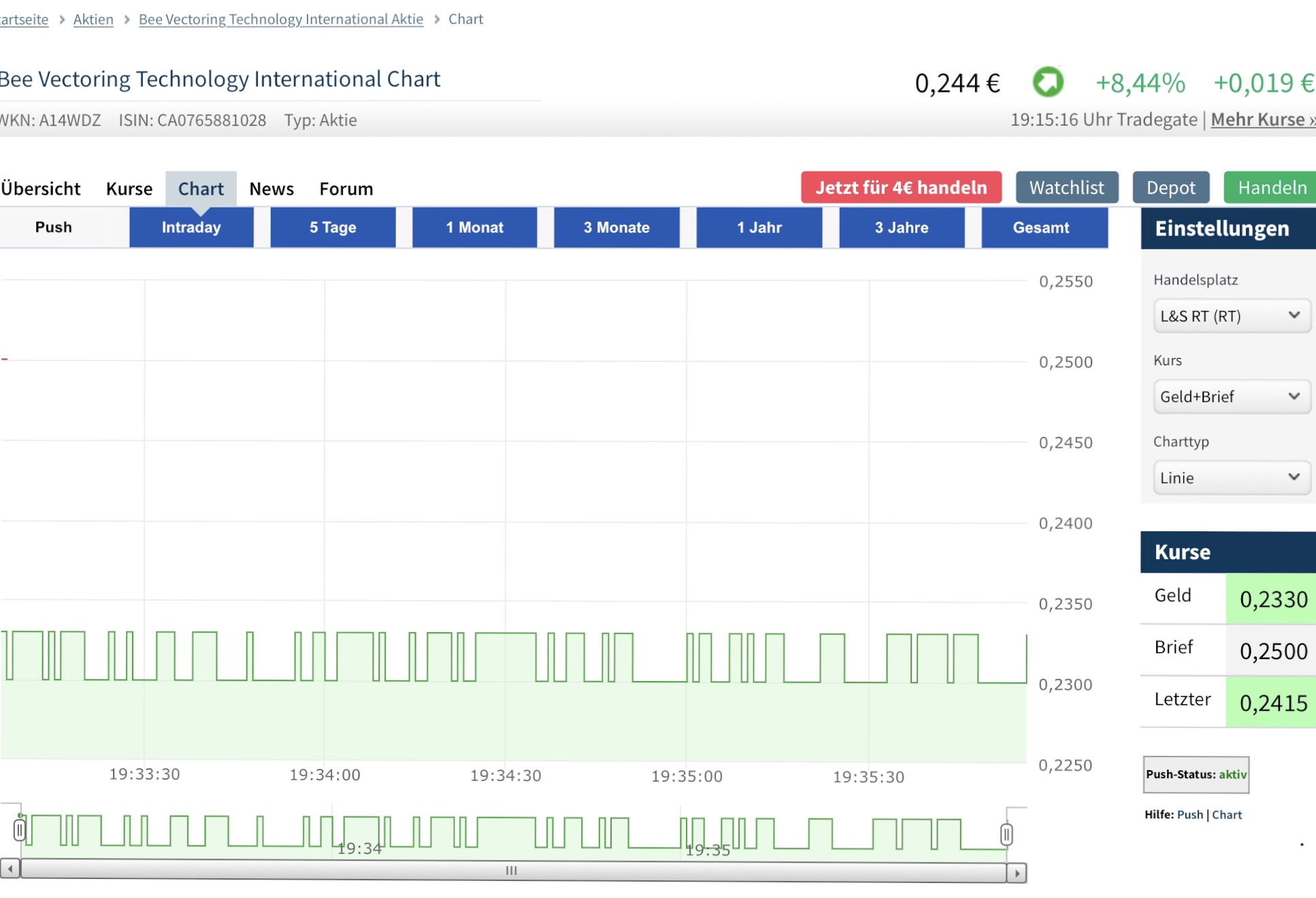This screenshot has height=898, width=1316.
Task: Toggle the Push-Status aktiv button
Action: tap(1196, 774)
